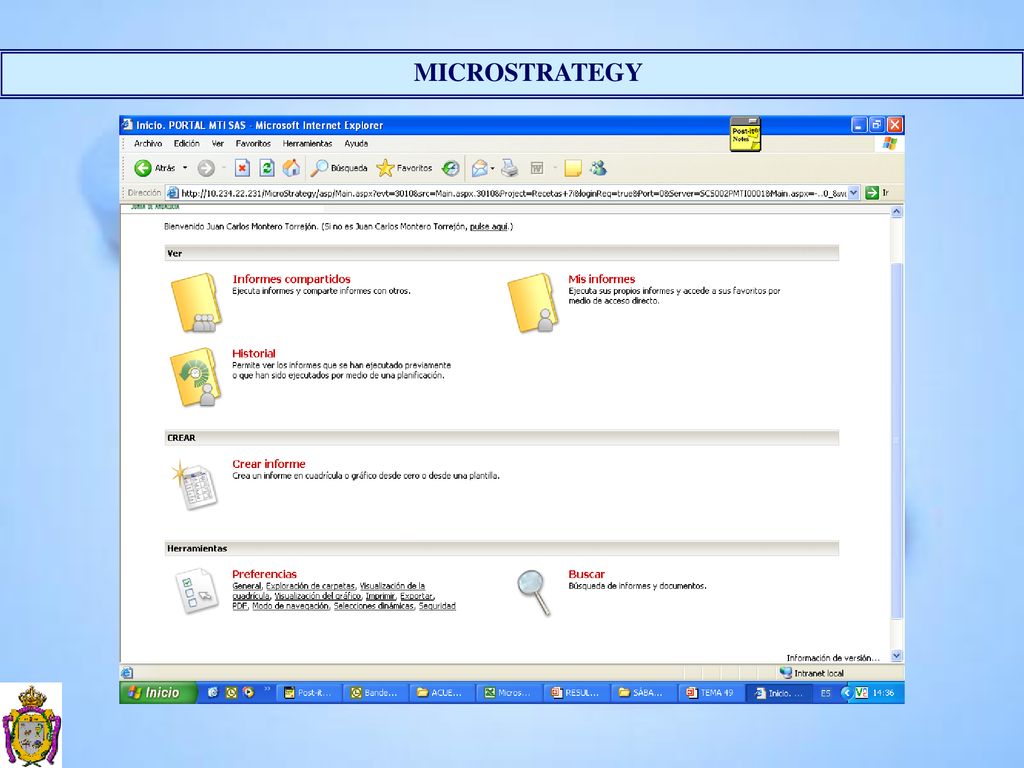The image size is (1024, 768).
Task: Open the Favoritos menu in menu bar
Action: tap(253, 144)
